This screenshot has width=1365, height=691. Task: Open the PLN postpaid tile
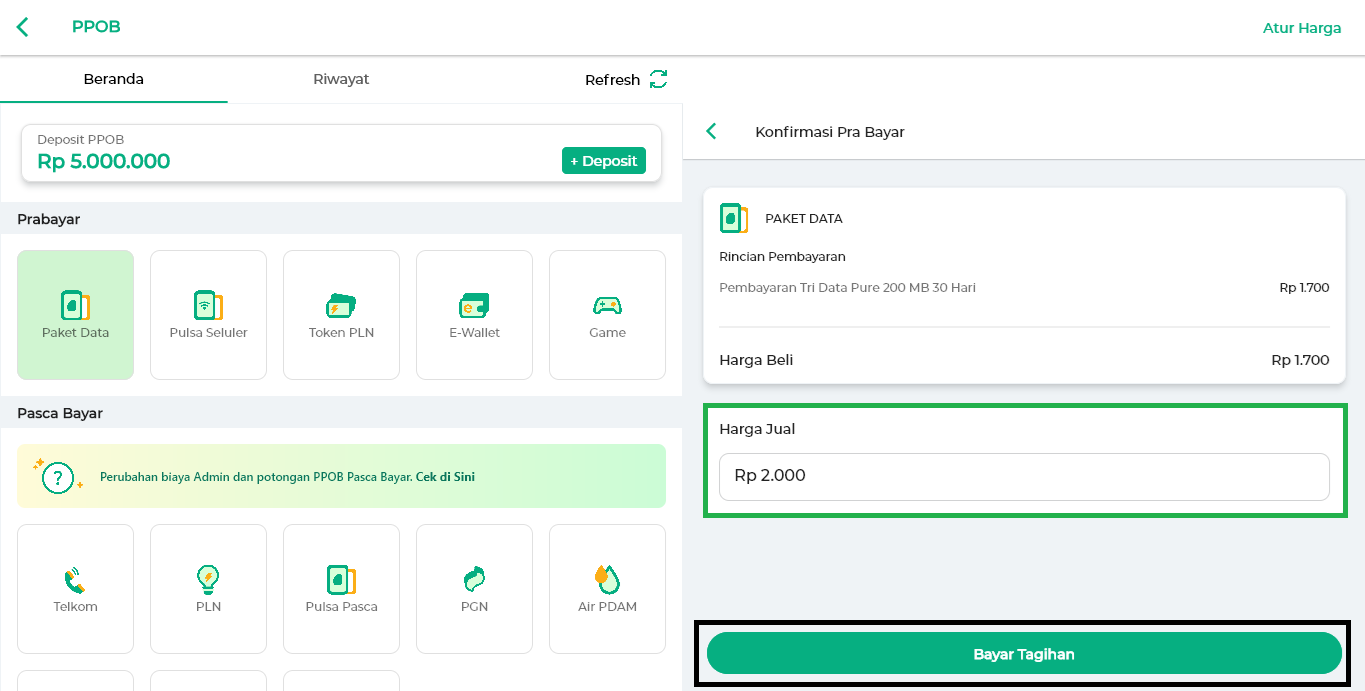[x=208, y=589]
